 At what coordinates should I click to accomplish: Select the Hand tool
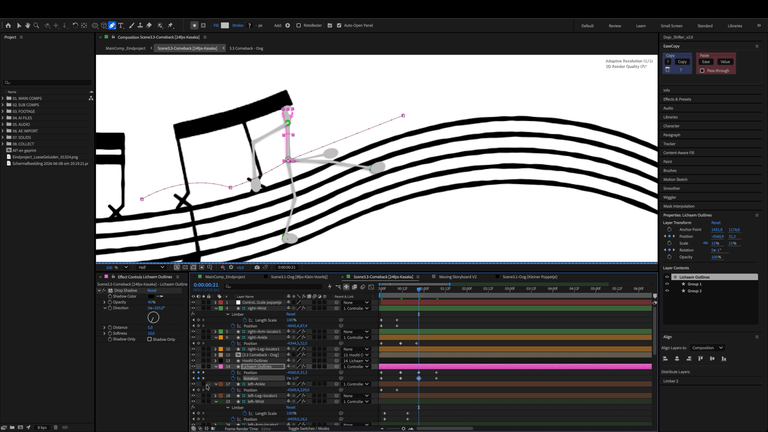[x=27, y=25]
